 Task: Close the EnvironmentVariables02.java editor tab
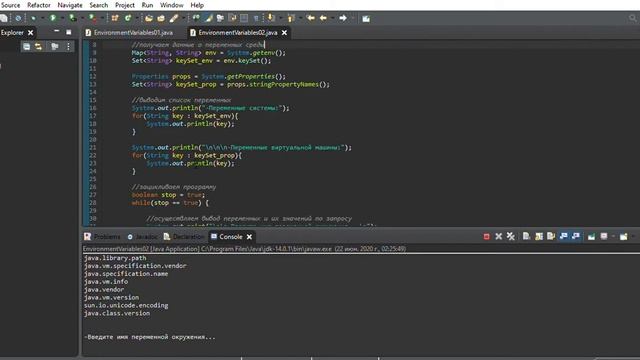pos(284,33)
